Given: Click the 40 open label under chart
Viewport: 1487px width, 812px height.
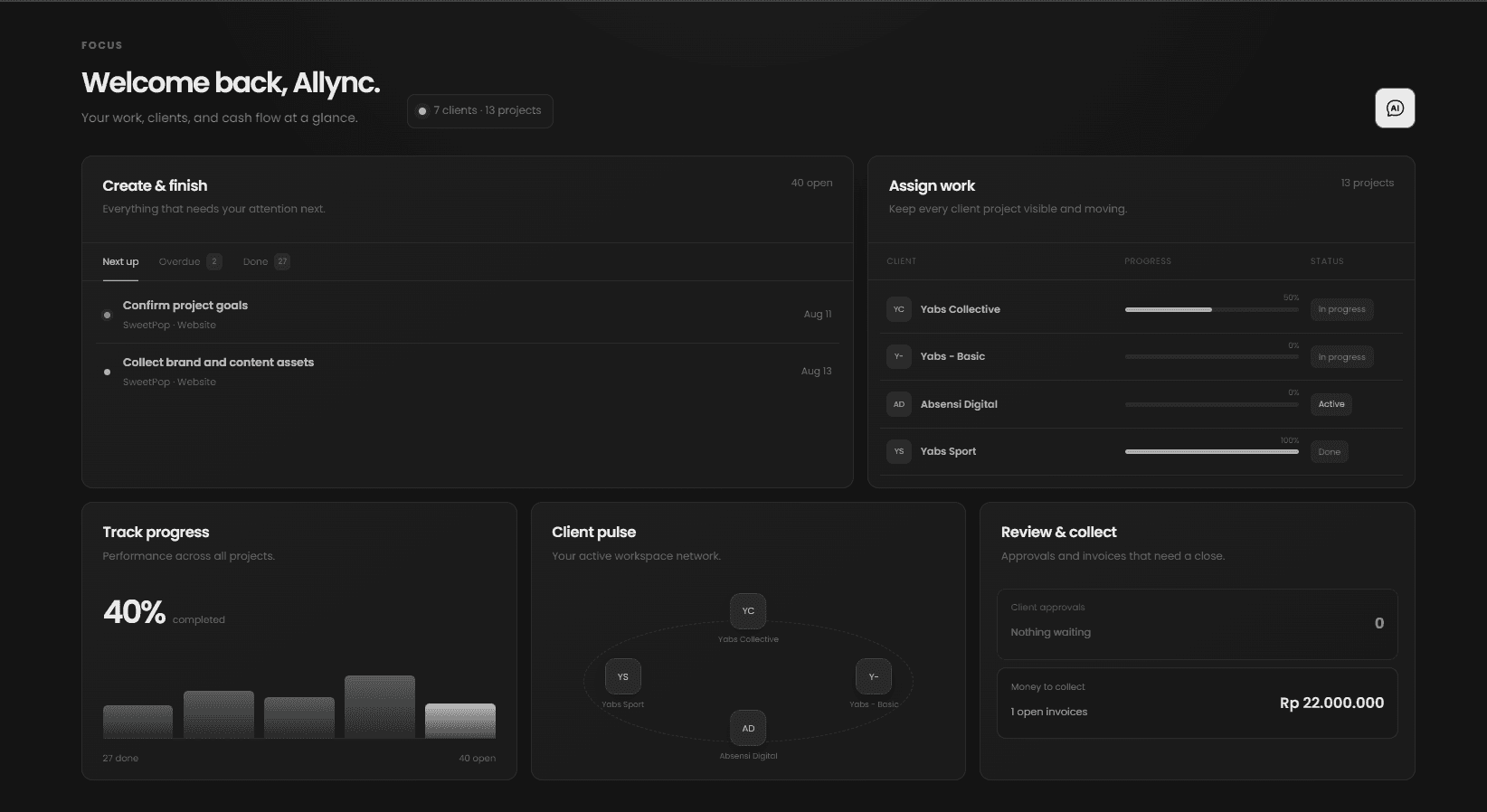Looking at the screenshot, I should (477, 759).
